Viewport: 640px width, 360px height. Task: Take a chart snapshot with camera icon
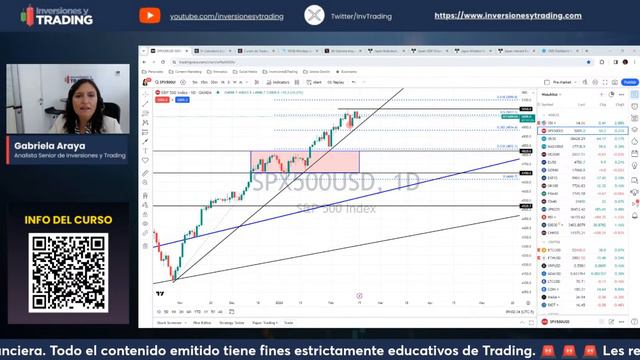tap(615, 82)
